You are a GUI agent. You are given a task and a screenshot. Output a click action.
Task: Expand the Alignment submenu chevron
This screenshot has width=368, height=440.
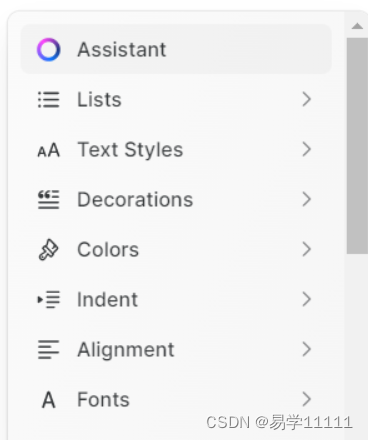pos(307,349)
